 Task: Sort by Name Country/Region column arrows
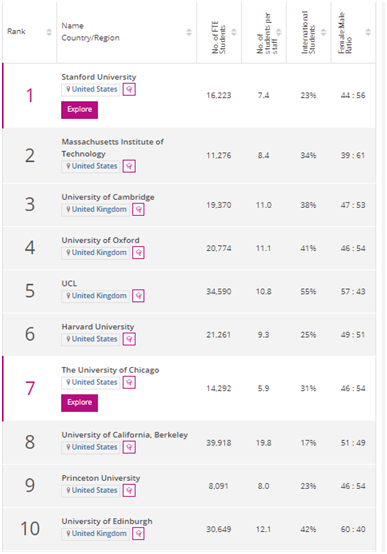pos(189,32)
